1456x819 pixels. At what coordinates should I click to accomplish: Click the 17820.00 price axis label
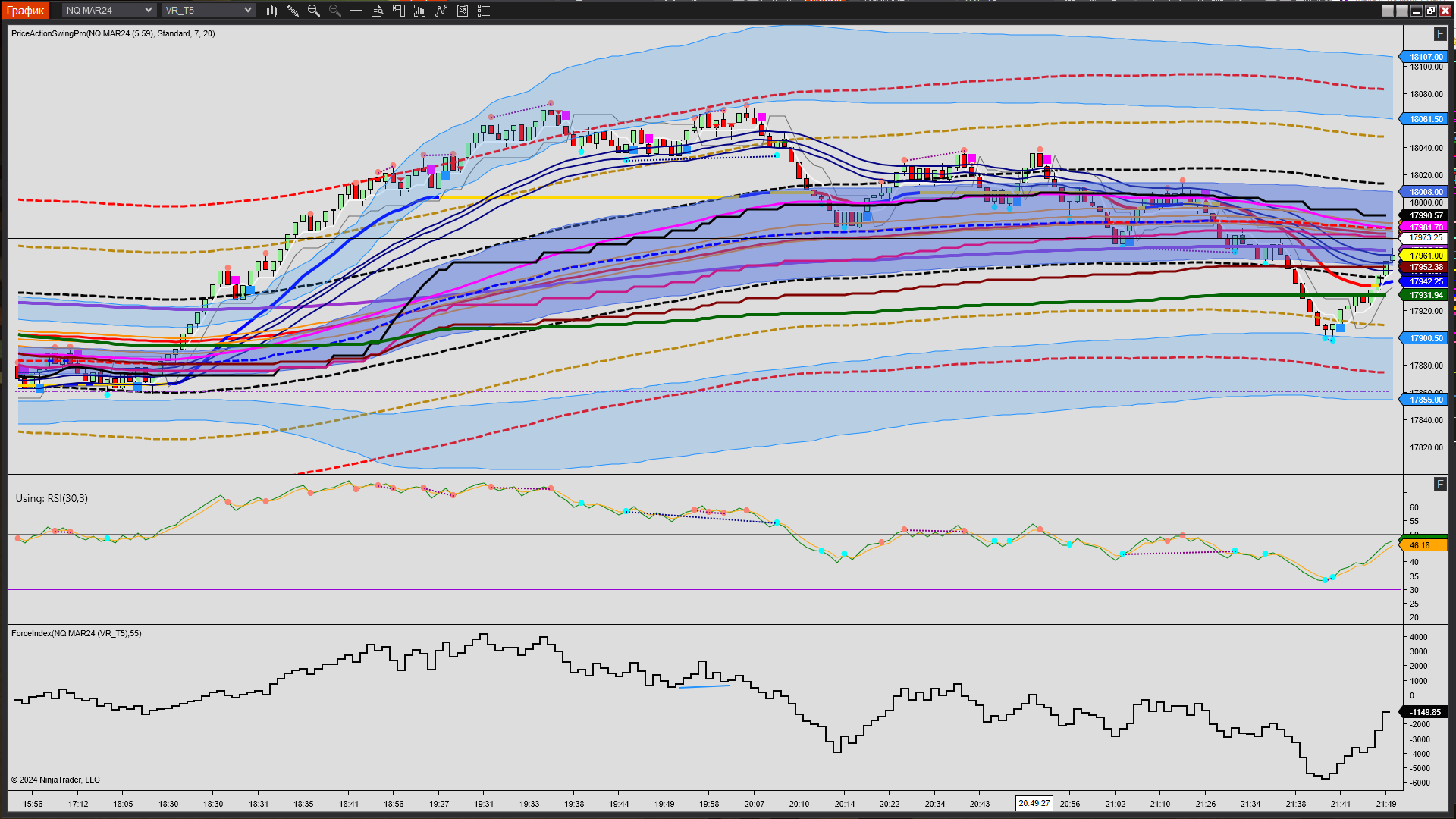coord(1426,447)
